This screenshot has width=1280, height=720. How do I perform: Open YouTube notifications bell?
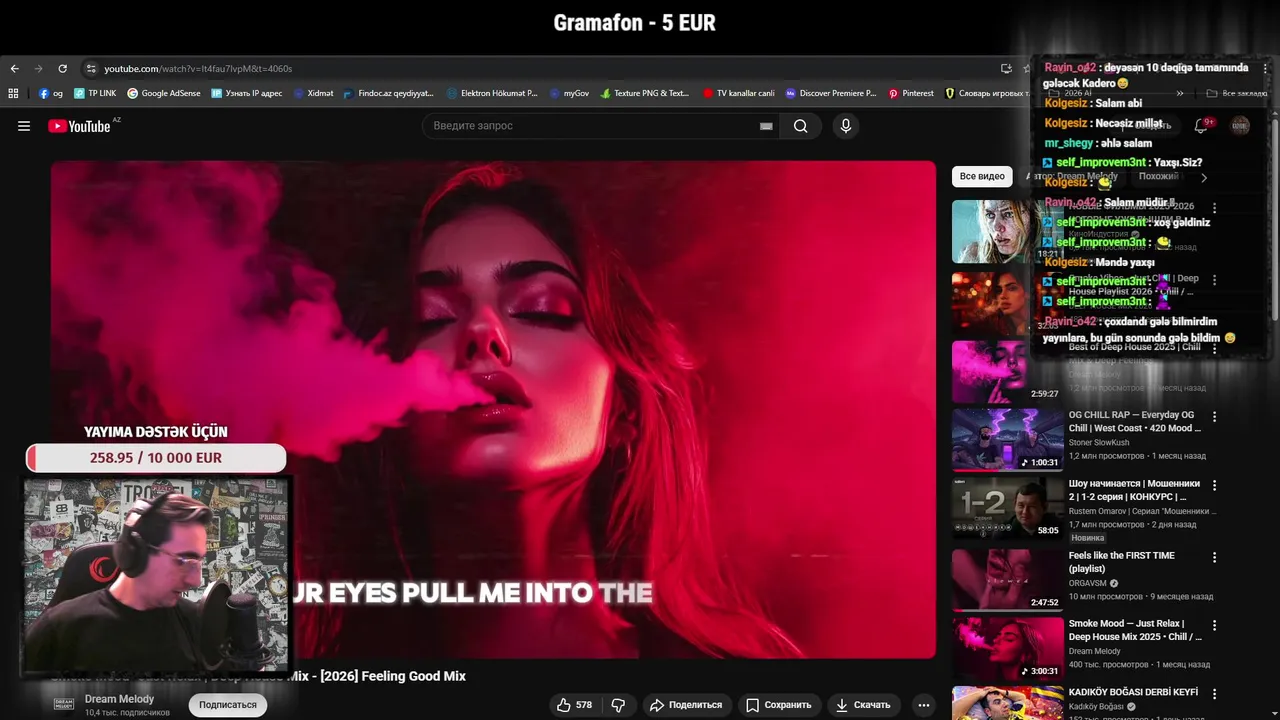click(1201, 126)
